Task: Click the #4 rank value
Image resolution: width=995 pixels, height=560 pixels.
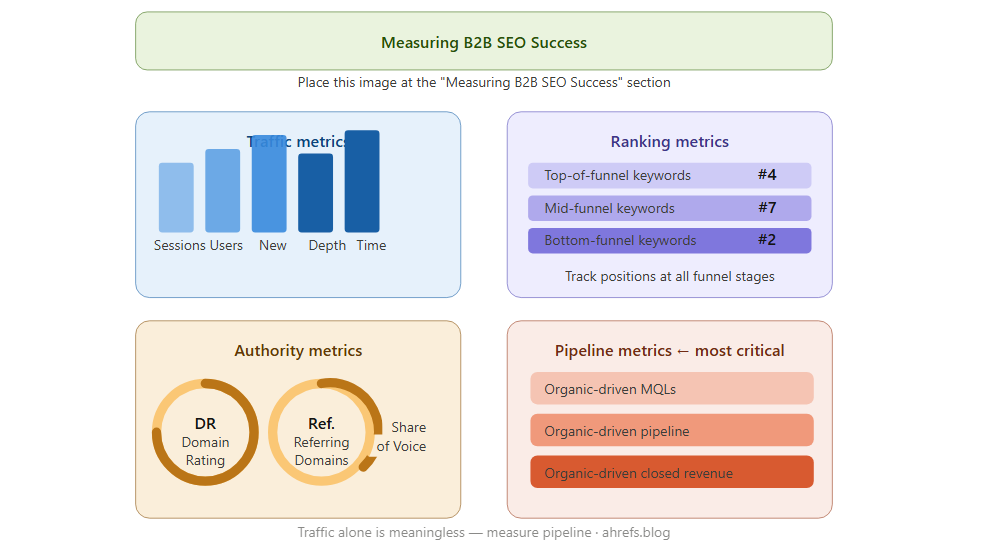Action: click(767, 175)
